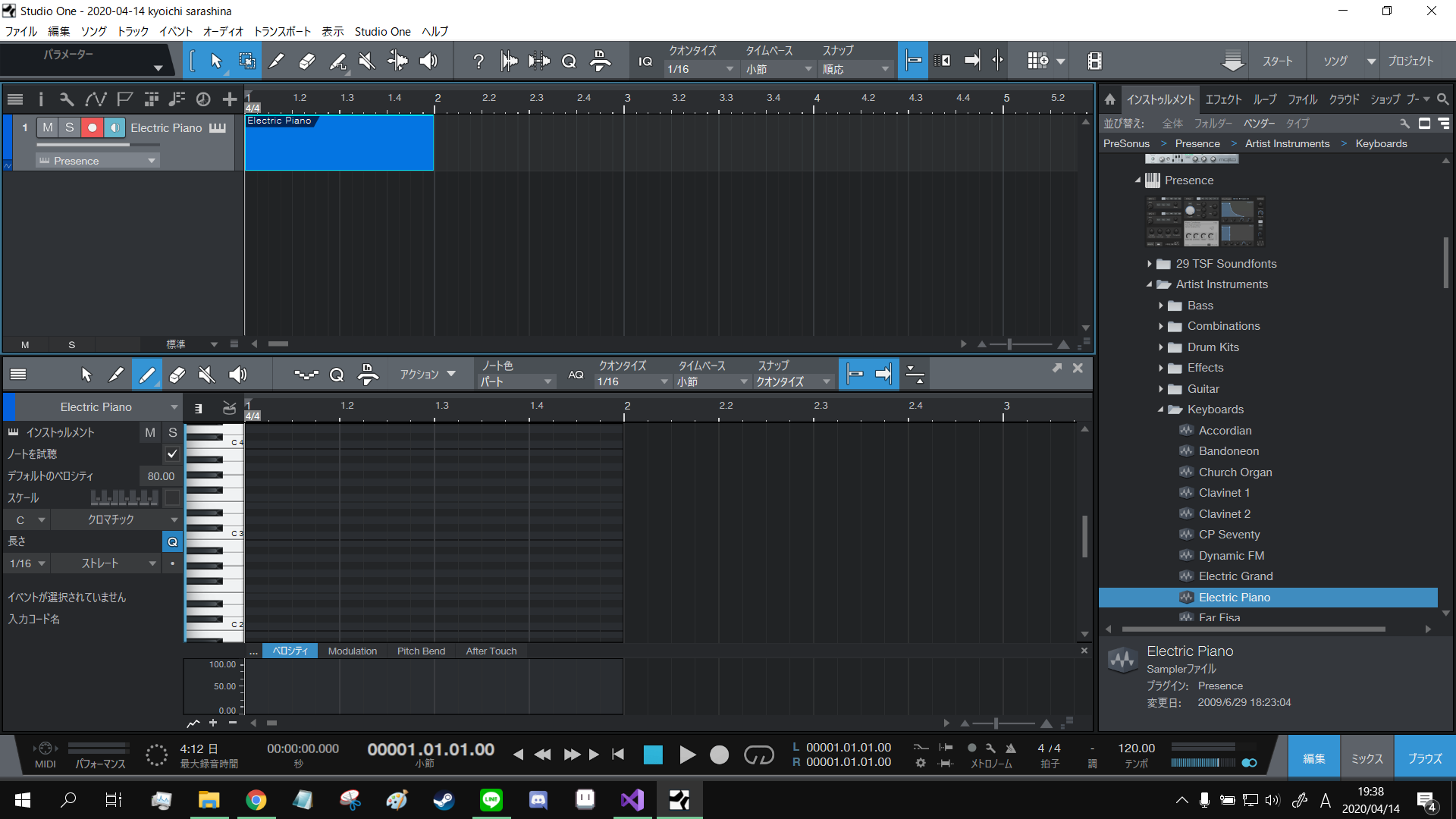Select Line draw tool in editor toolbar
1456x819 pixels.
pos(146,375)
